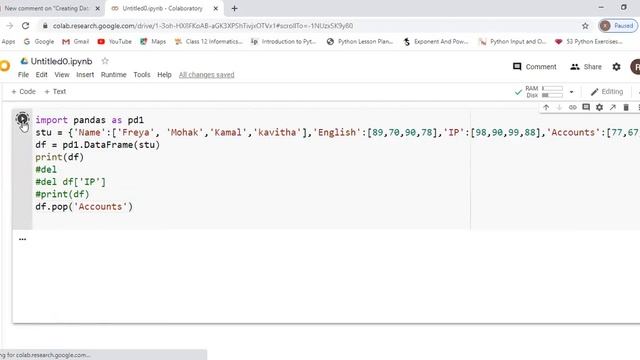The image size is (640, 360).
Task: Open Paused profile button in Chrome
Action: tap(618, 26)
